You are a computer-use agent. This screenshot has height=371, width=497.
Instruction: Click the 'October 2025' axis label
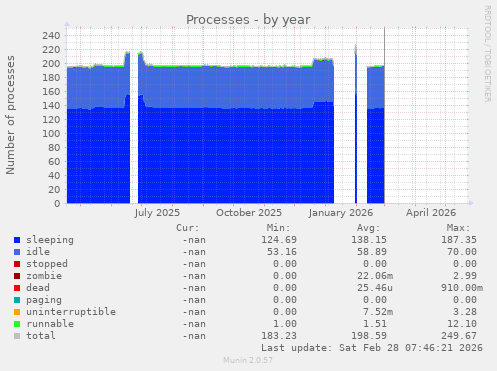(249, 213)
